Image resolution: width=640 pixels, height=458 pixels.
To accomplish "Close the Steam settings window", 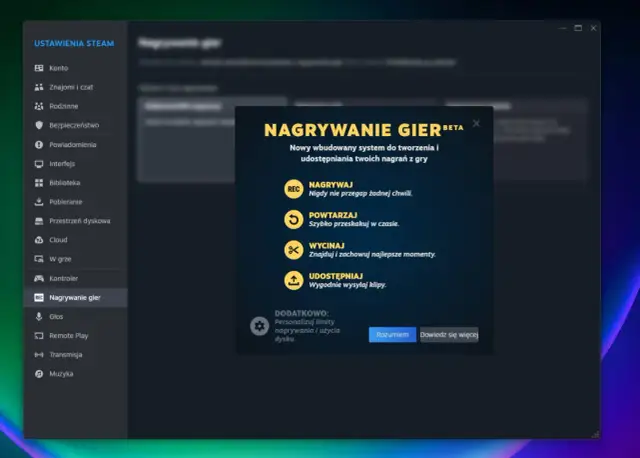I will pos(593,28).
